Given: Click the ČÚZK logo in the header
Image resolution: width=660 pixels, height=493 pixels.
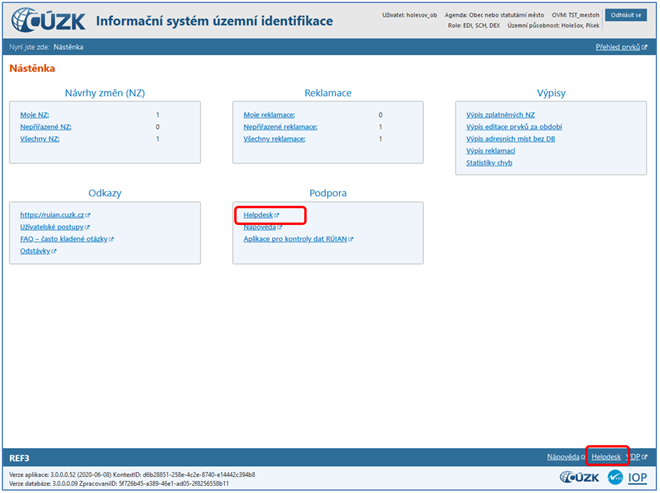Looking at the screenshot, I should coord(48,21).
